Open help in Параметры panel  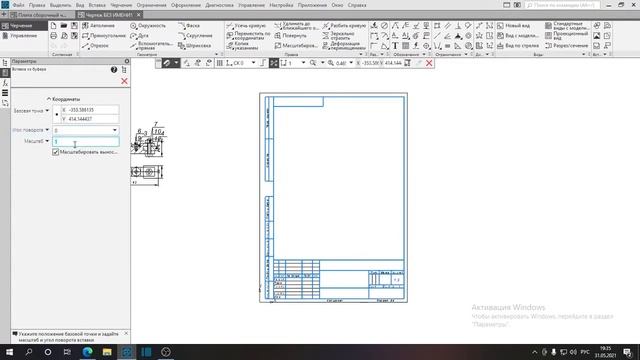[114, 70]
